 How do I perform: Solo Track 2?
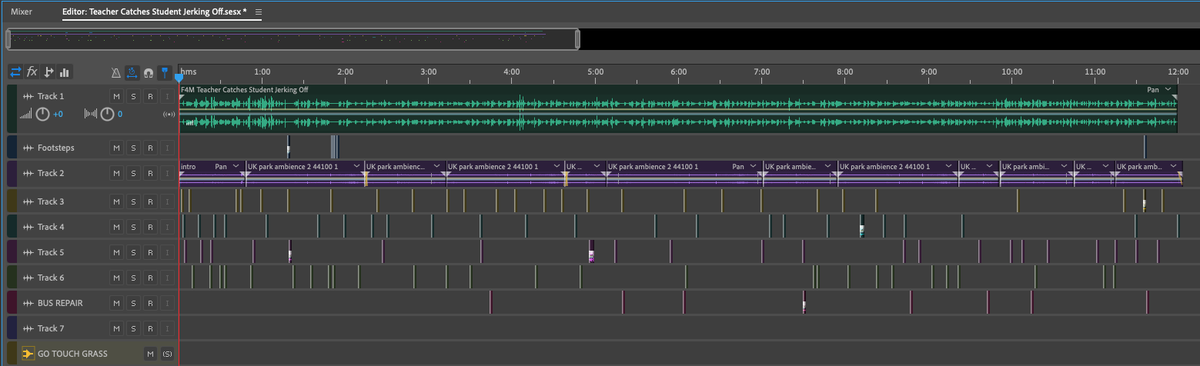pos(134,174)
